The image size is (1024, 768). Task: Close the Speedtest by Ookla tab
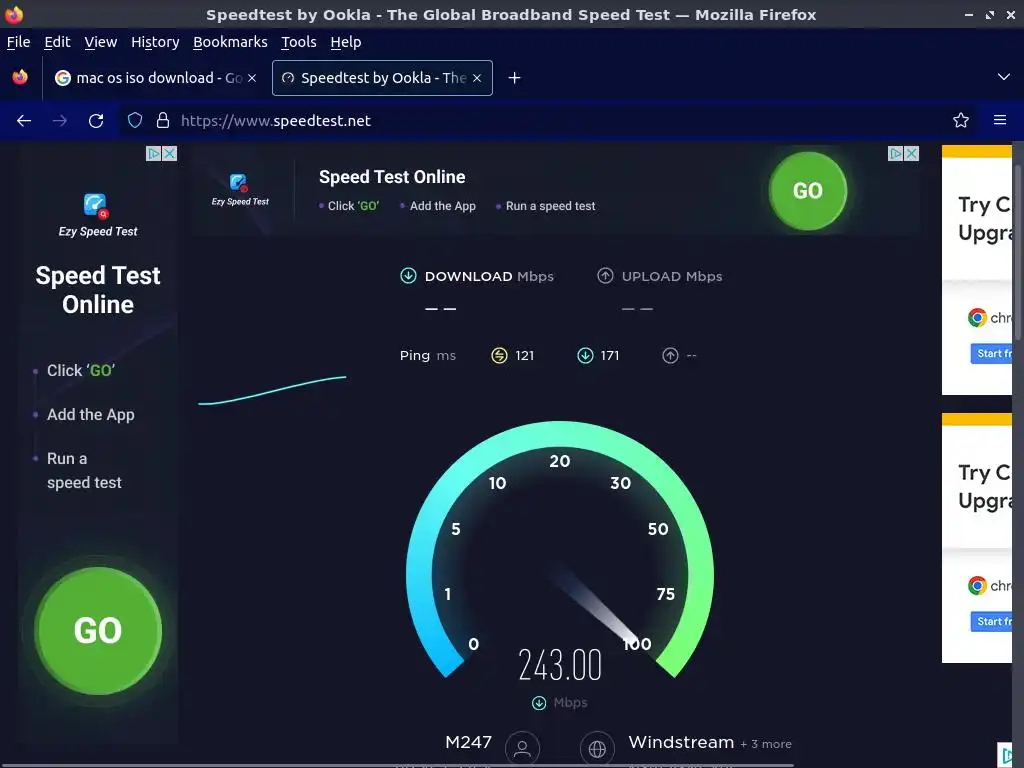(477, 78)
